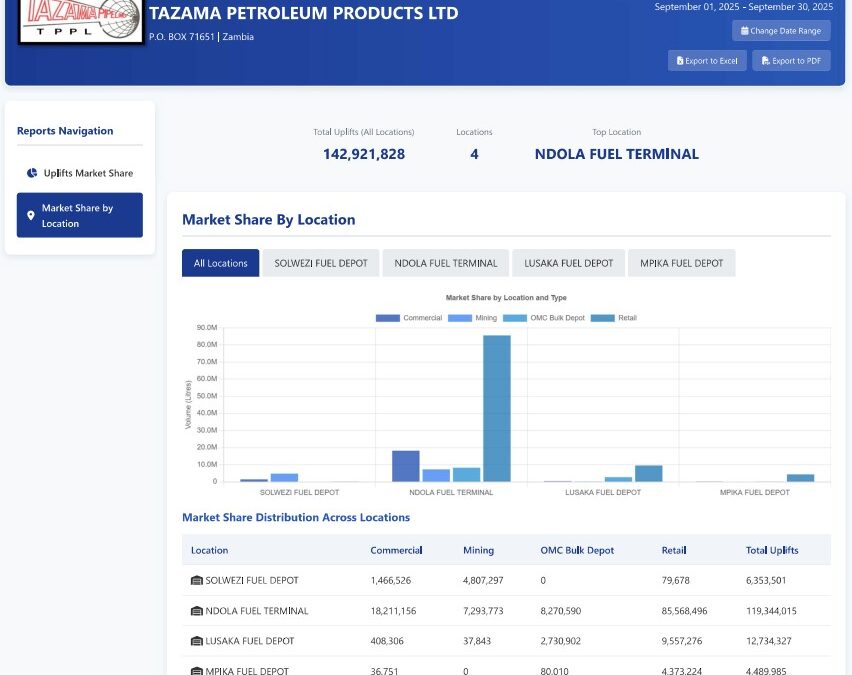The width and height of the screenshot is (852, 675).
Task: Select the All Locations tab
Action: click(x=220, y=263)
